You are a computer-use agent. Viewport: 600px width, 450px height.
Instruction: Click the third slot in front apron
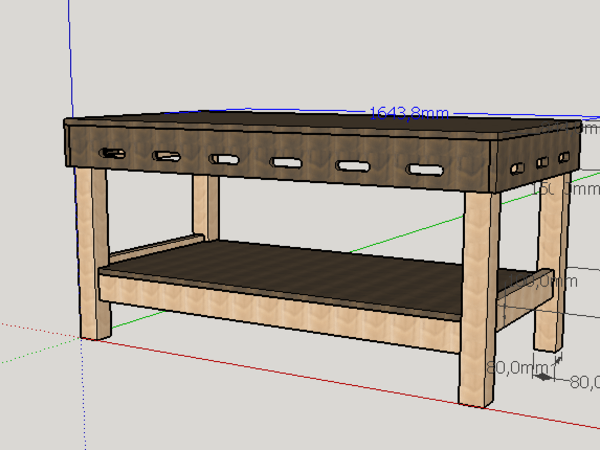(x=225, y=159)
